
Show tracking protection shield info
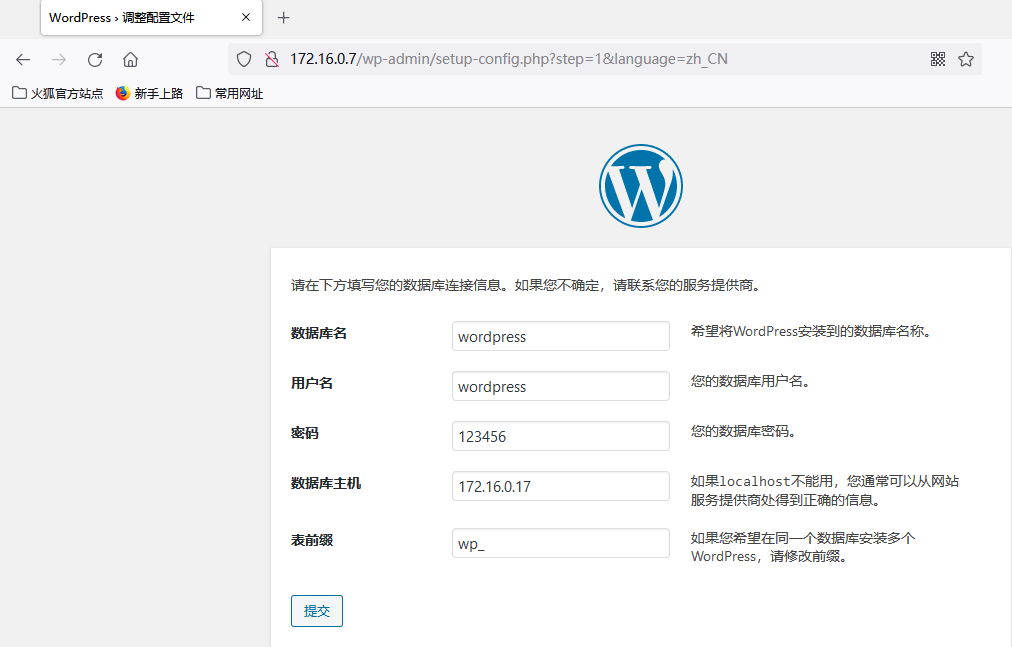pyautogui.click(x=244, y=59)
